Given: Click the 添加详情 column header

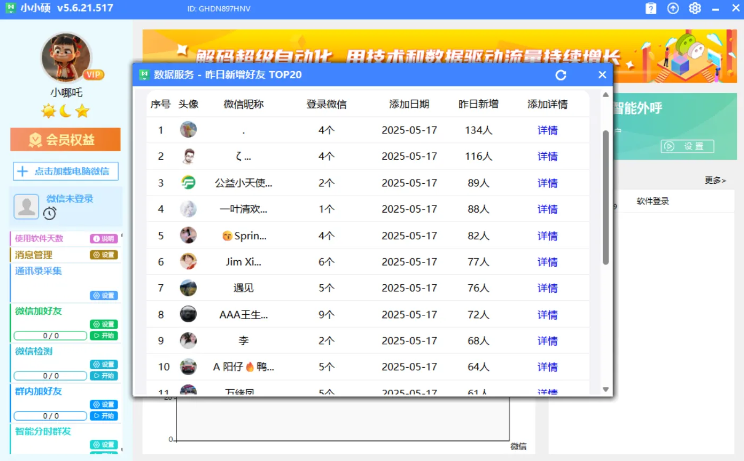Looking at the screenshot, I should pyautogui.click(x=548, y=104).
